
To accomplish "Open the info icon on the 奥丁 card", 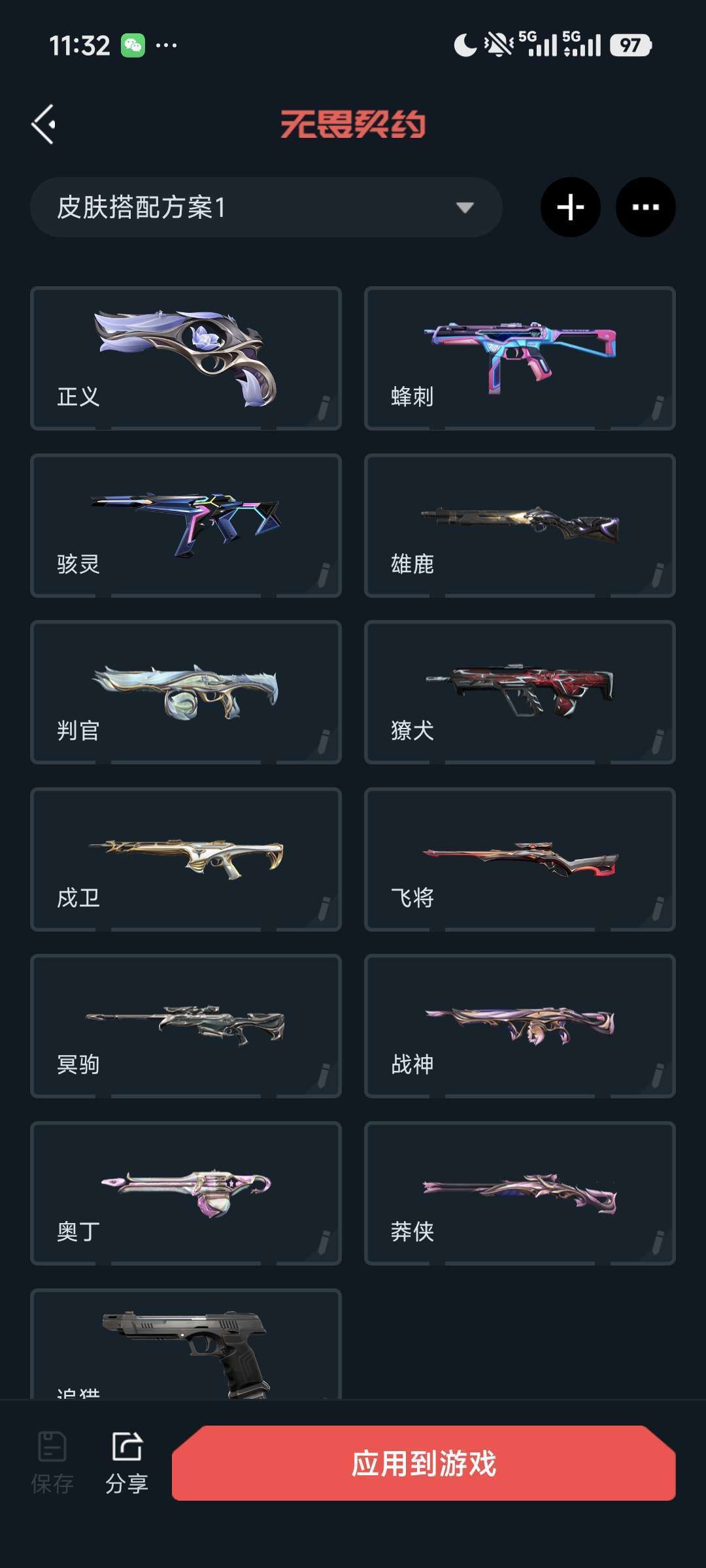I will [324, 1242].
